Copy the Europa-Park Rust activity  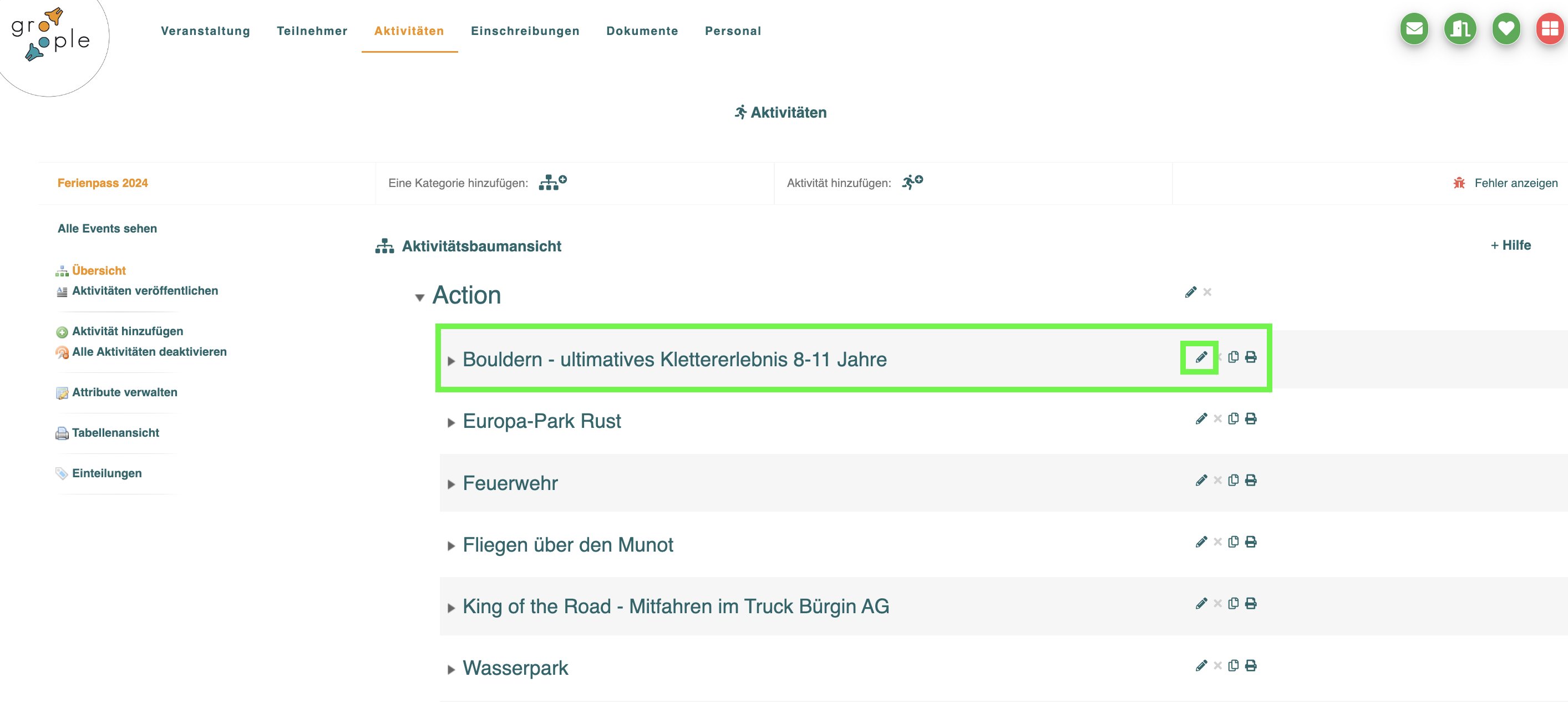[1233, 419]
